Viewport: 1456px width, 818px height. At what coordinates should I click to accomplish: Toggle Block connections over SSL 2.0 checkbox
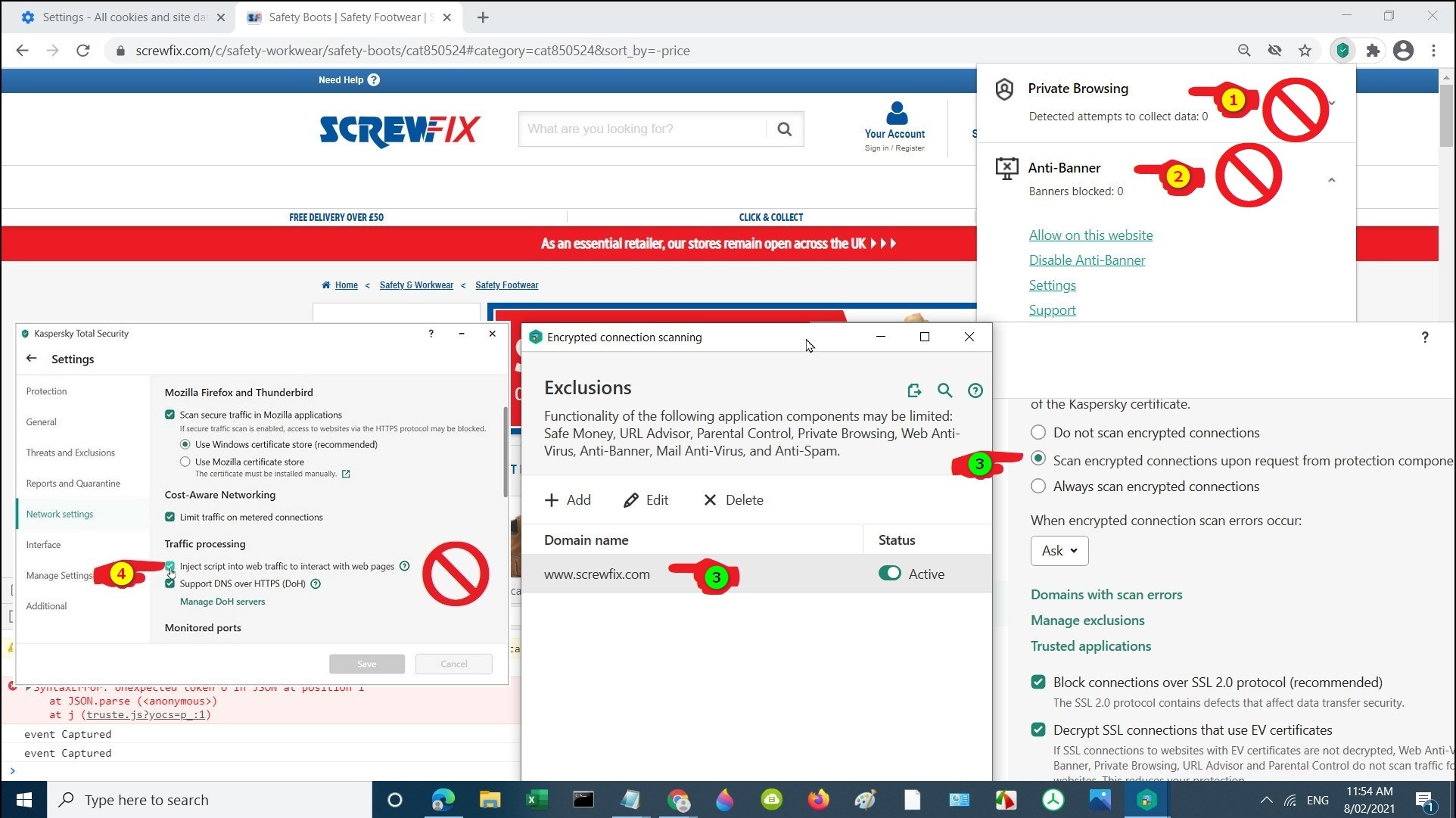[x=1038, y=682]
